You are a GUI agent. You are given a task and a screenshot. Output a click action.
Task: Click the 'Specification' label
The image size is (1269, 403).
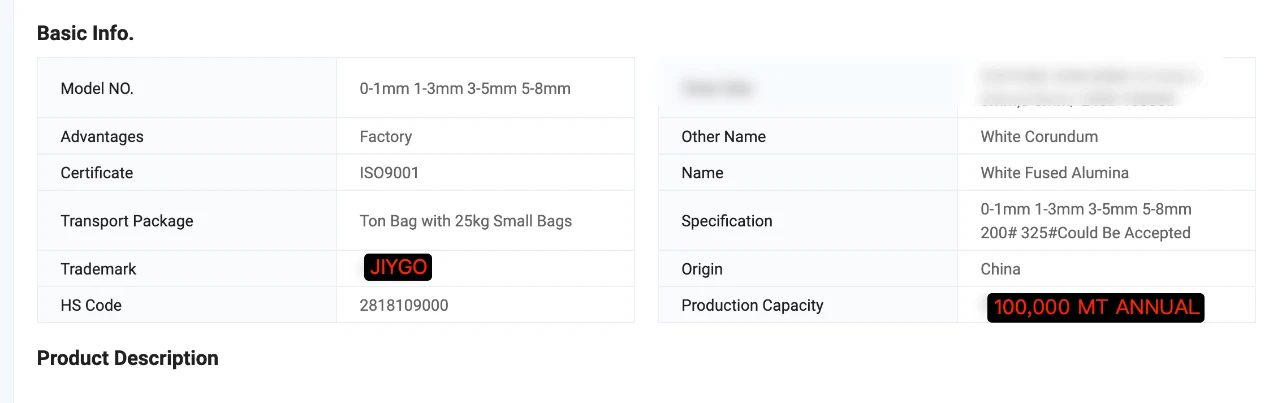pos(727,220)
